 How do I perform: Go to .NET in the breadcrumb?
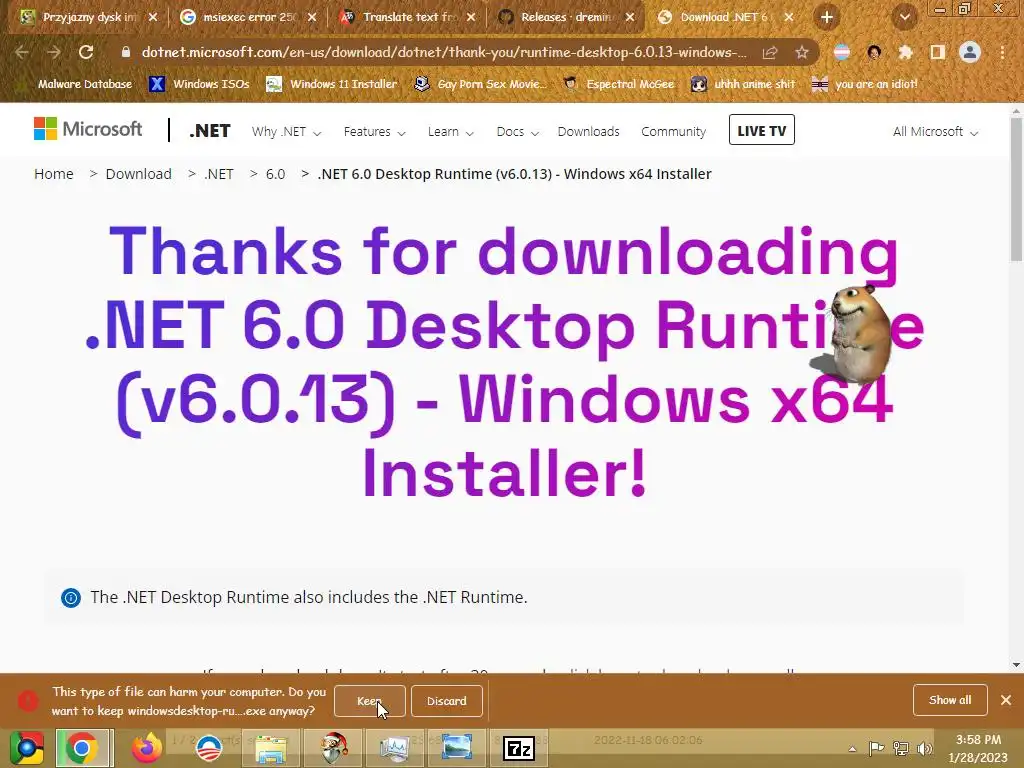pos(219,174)
